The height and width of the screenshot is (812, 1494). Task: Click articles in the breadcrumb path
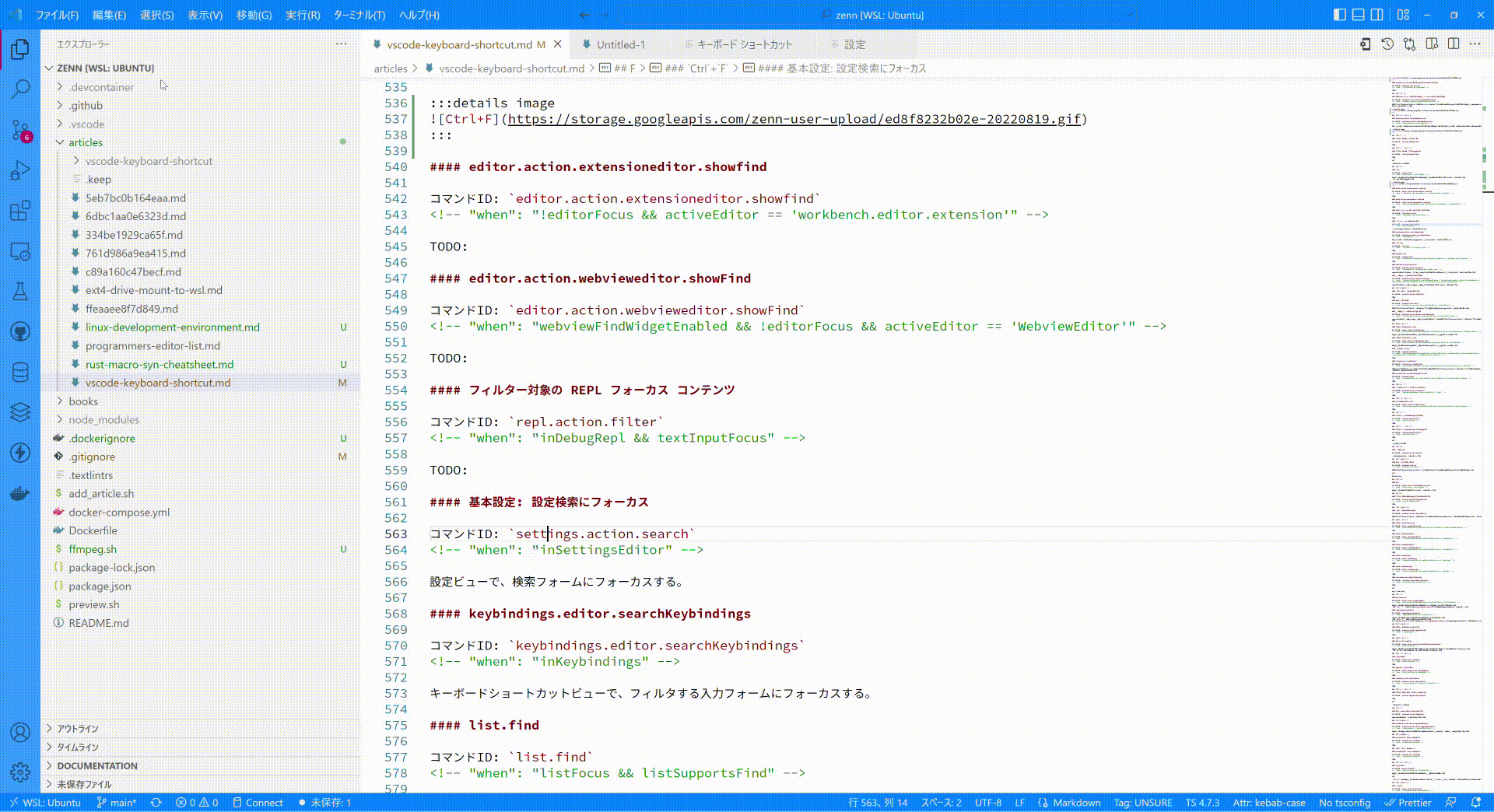pyautogui.click(x=391, y=68)
